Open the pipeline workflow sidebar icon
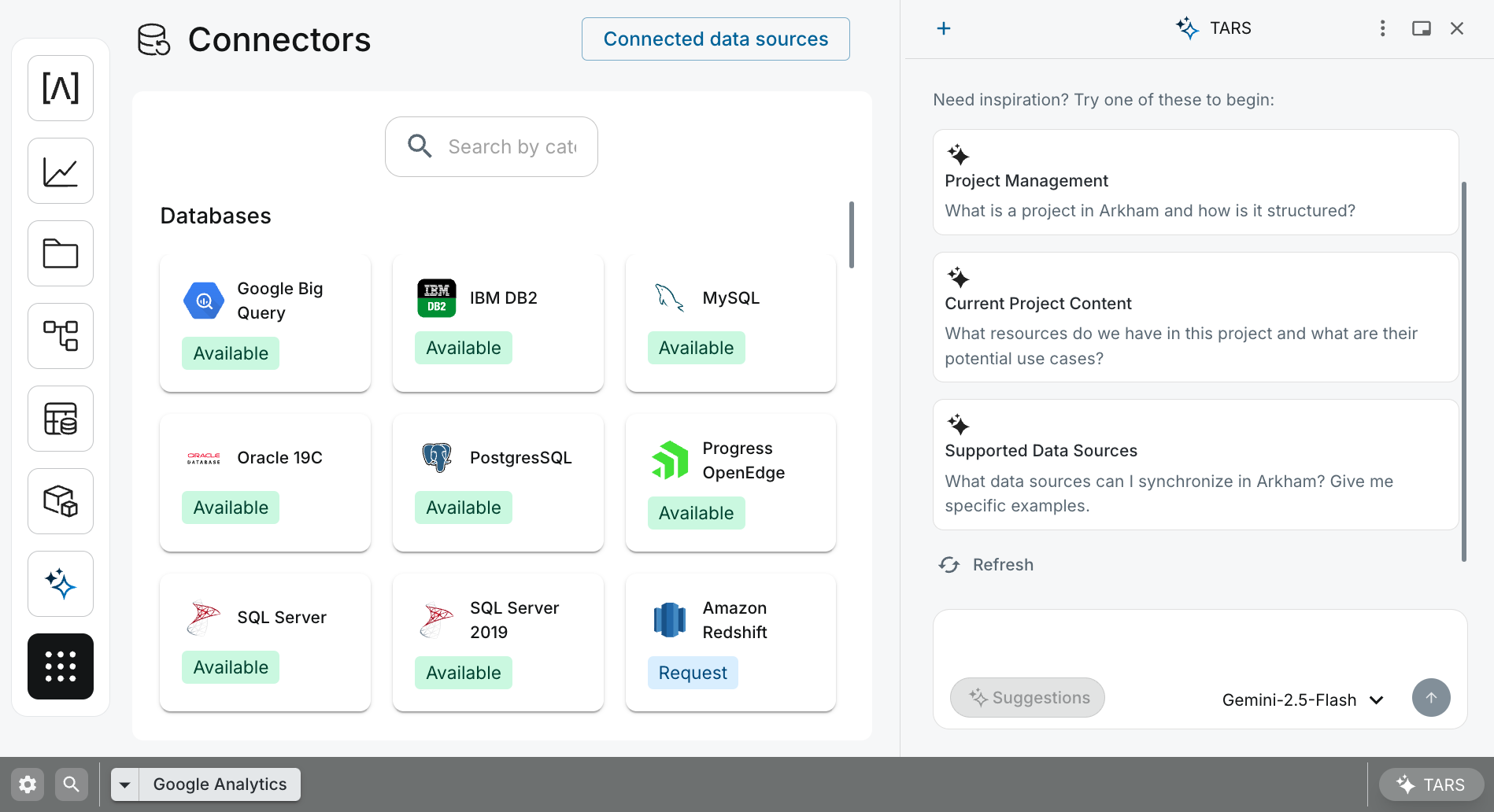This screenshot has width=1494, height=812. tap(61, 336)
